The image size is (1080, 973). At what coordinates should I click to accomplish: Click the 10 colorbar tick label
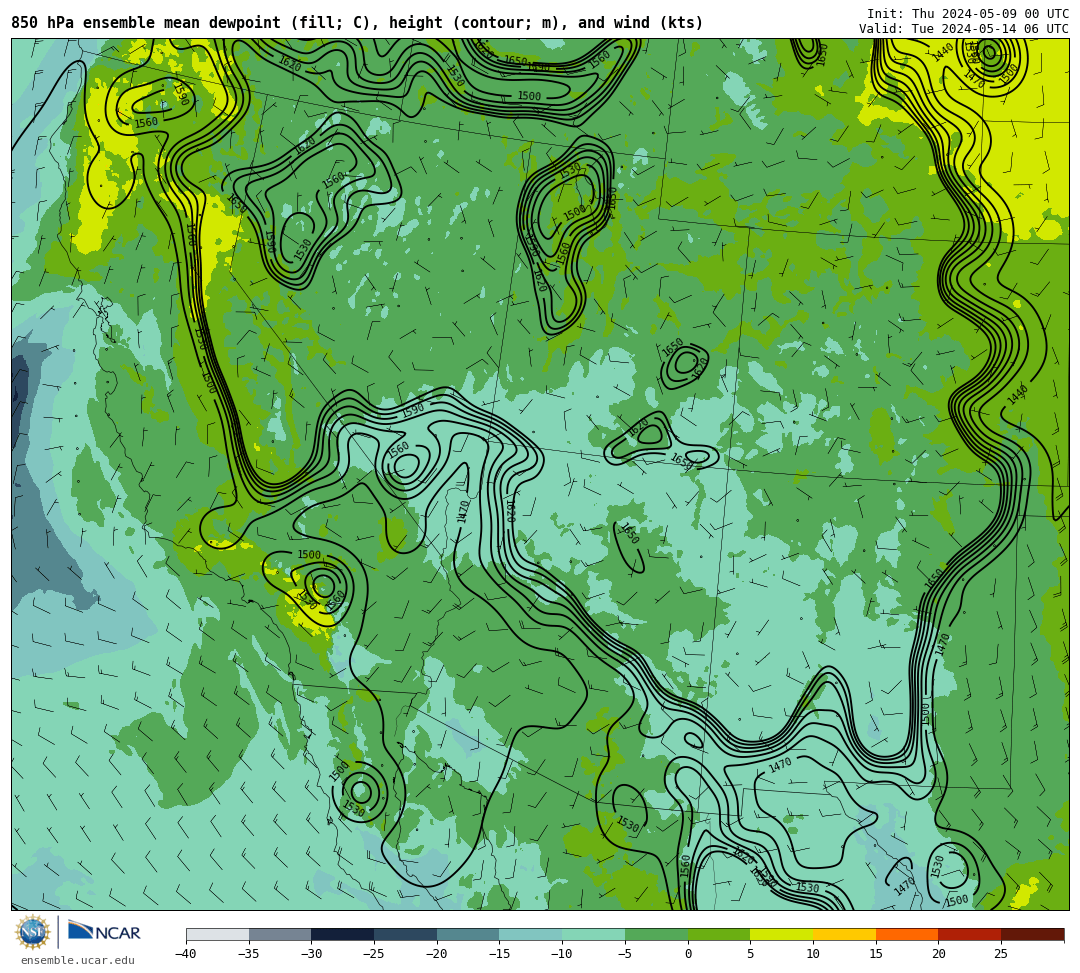coord(813,954)
